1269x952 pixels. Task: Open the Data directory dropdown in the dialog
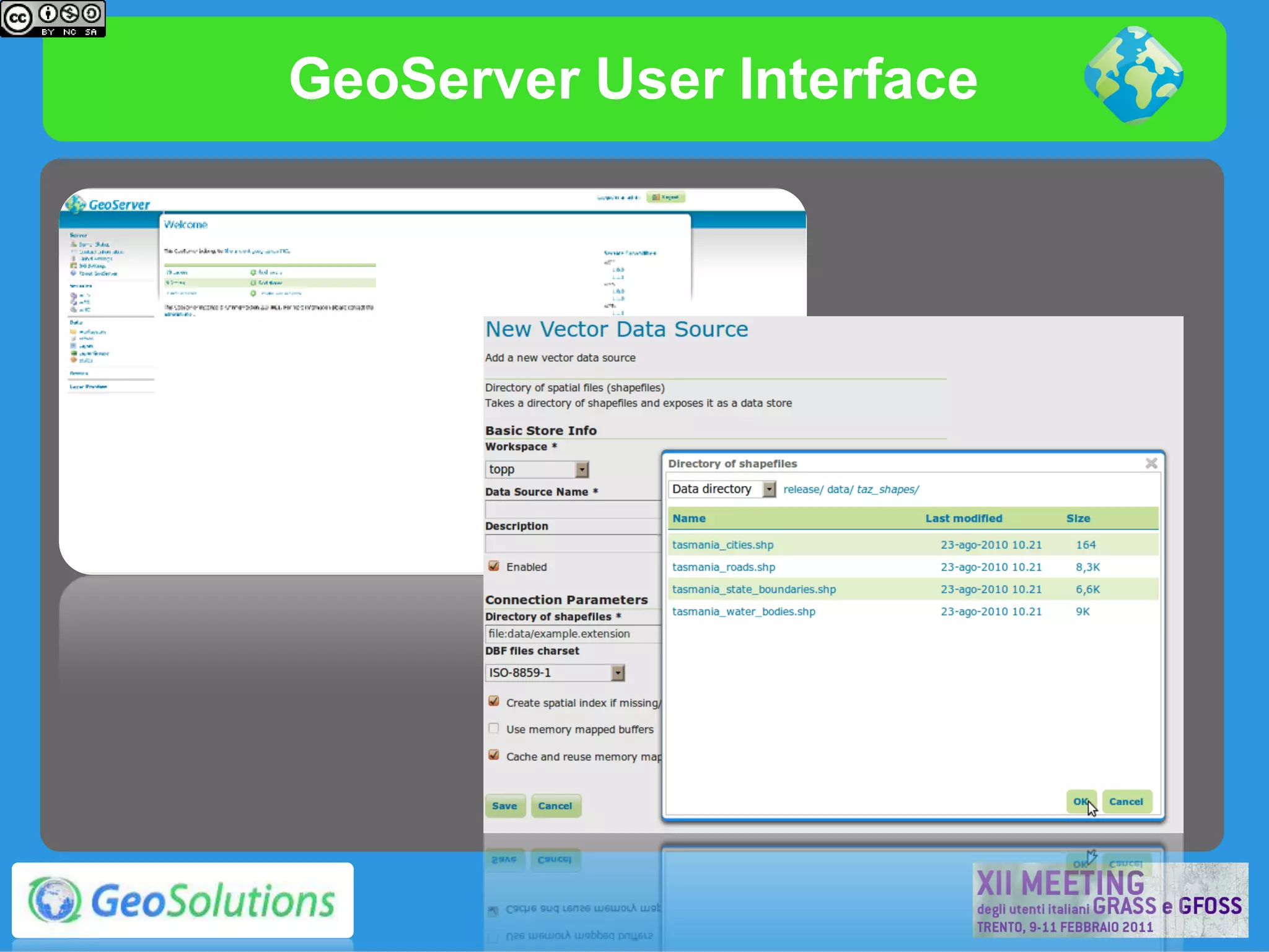[722, 489]
